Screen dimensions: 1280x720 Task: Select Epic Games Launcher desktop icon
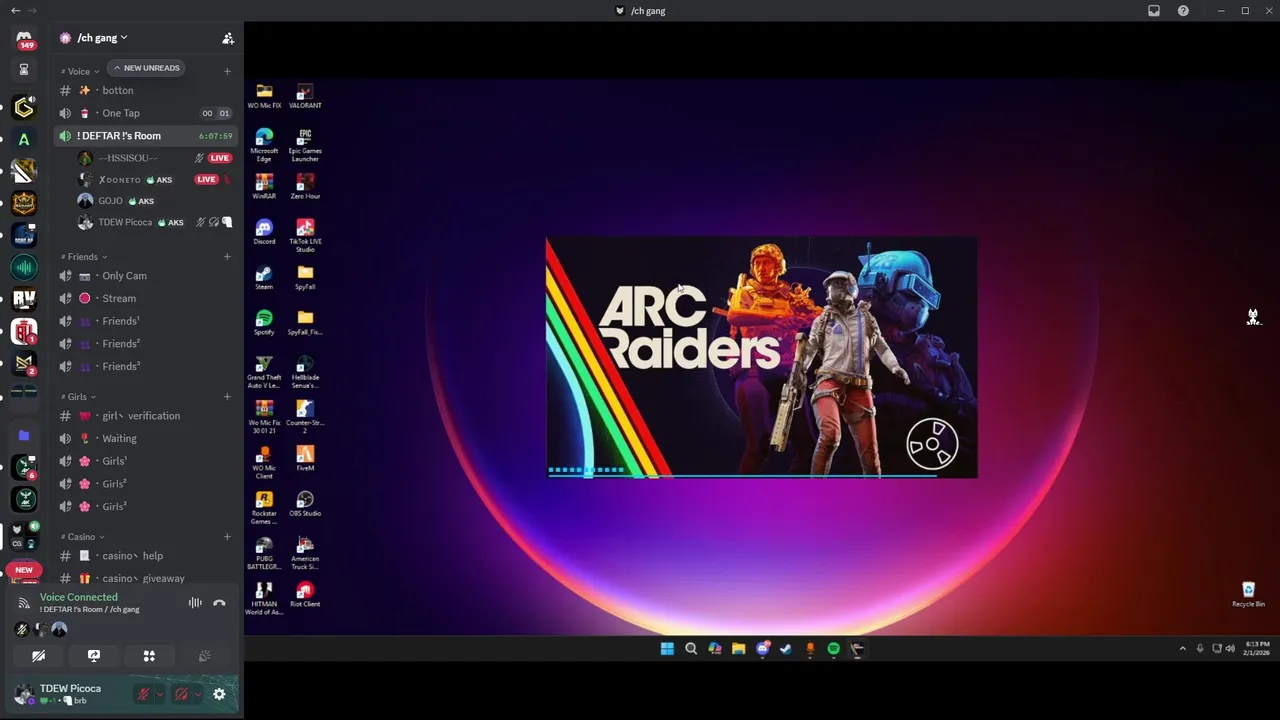click(x=305, y=145)
